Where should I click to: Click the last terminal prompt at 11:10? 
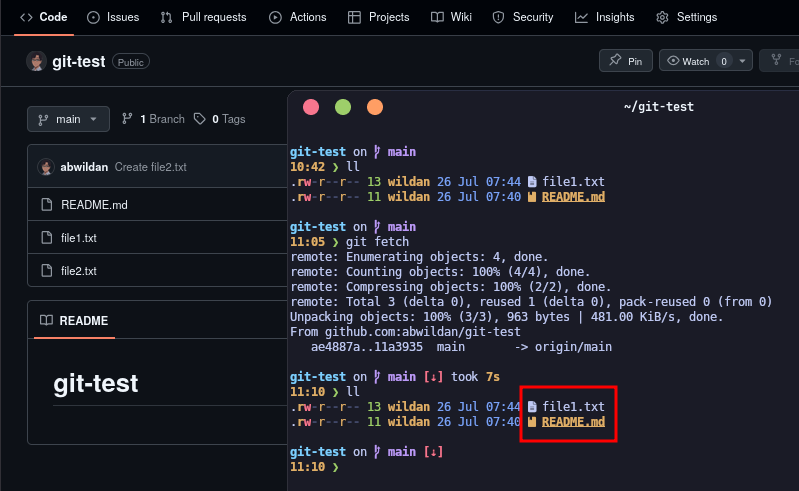314,467
